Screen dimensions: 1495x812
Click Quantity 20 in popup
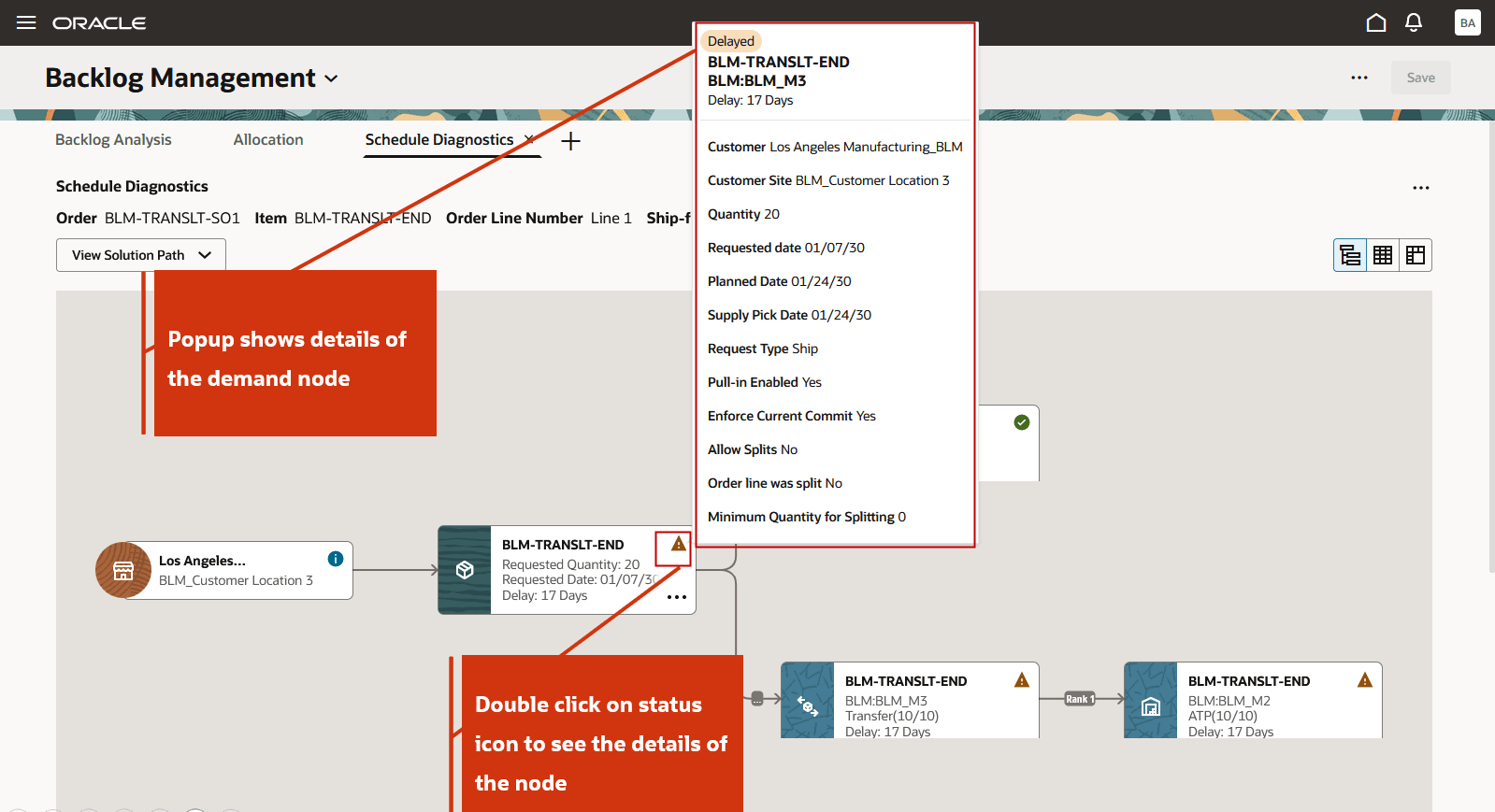(x=743, y=214)
